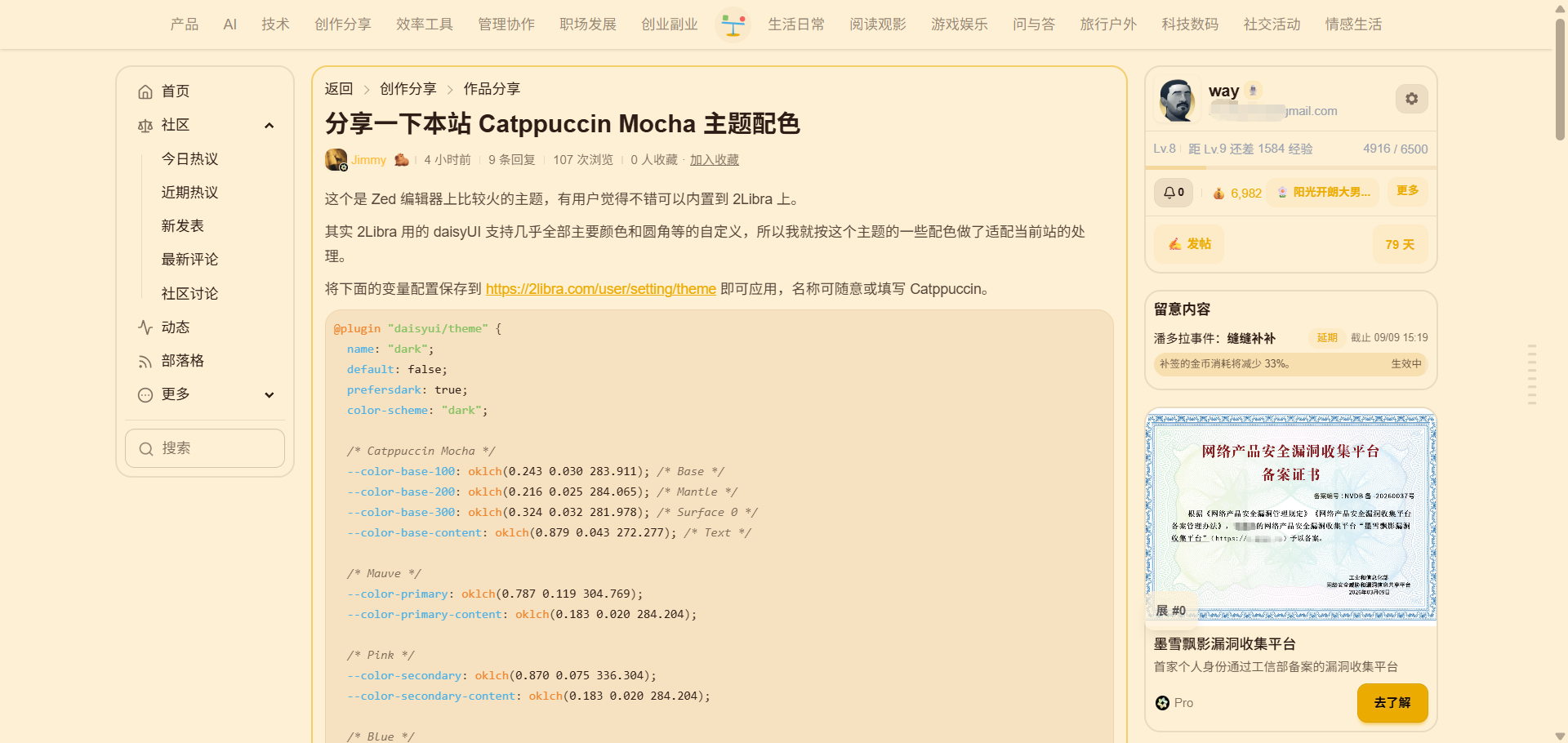Viewport: 1568px width, 743px height.
Task: Select 旅行户外 in top navigation
Action: pyautogui.click(x=1108, y=24)
